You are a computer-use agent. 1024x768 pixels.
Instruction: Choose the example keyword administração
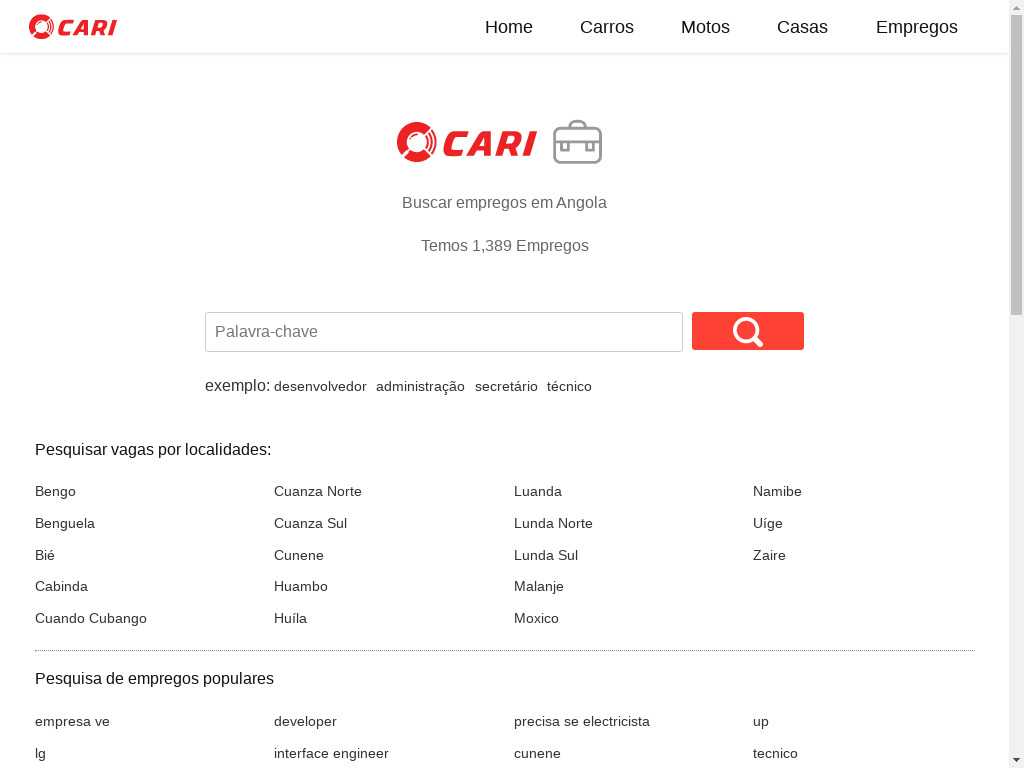point(420,387)
